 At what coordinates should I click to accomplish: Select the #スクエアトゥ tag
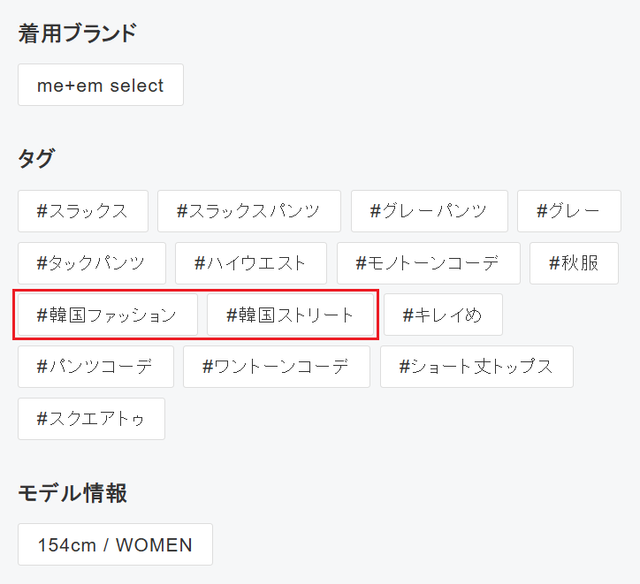[91, 419]
